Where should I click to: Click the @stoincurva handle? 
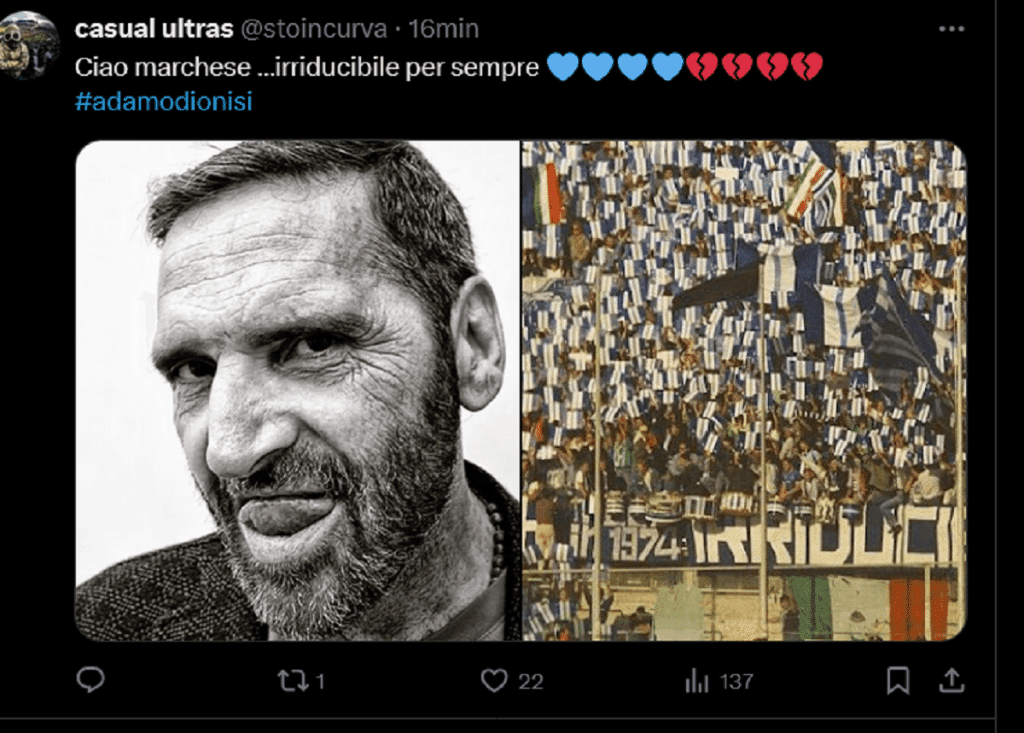(x=314, y=29)
